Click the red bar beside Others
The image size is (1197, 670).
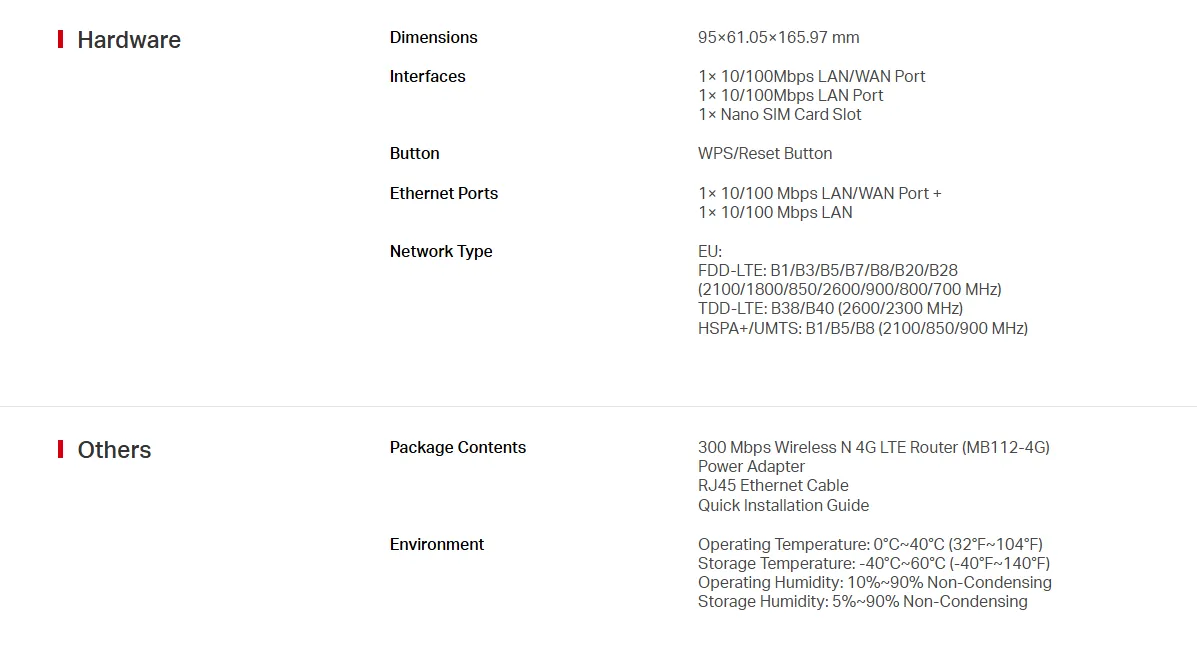(61, 450)
